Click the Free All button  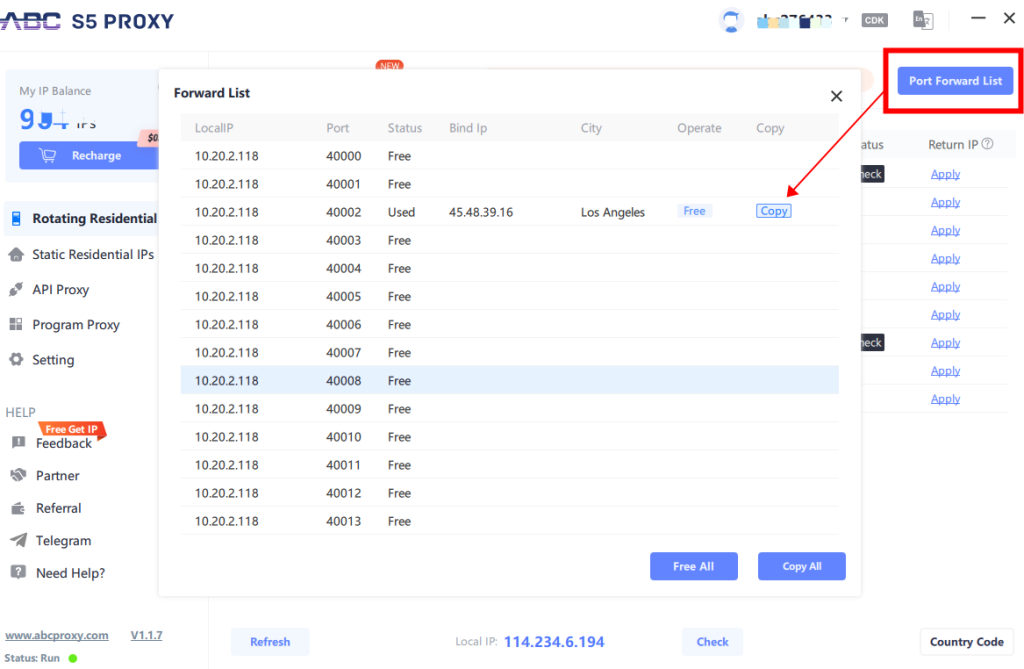click(694, 566)
